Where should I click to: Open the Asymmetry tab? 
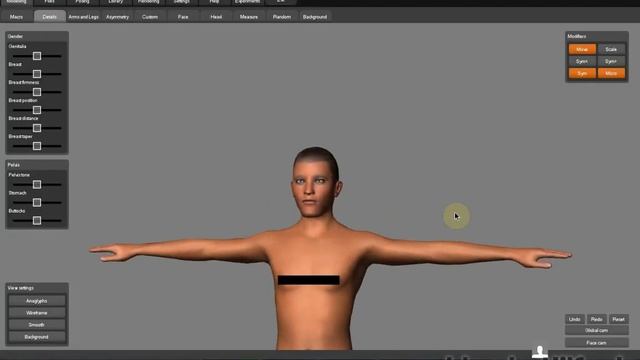[x=117, y=17]
